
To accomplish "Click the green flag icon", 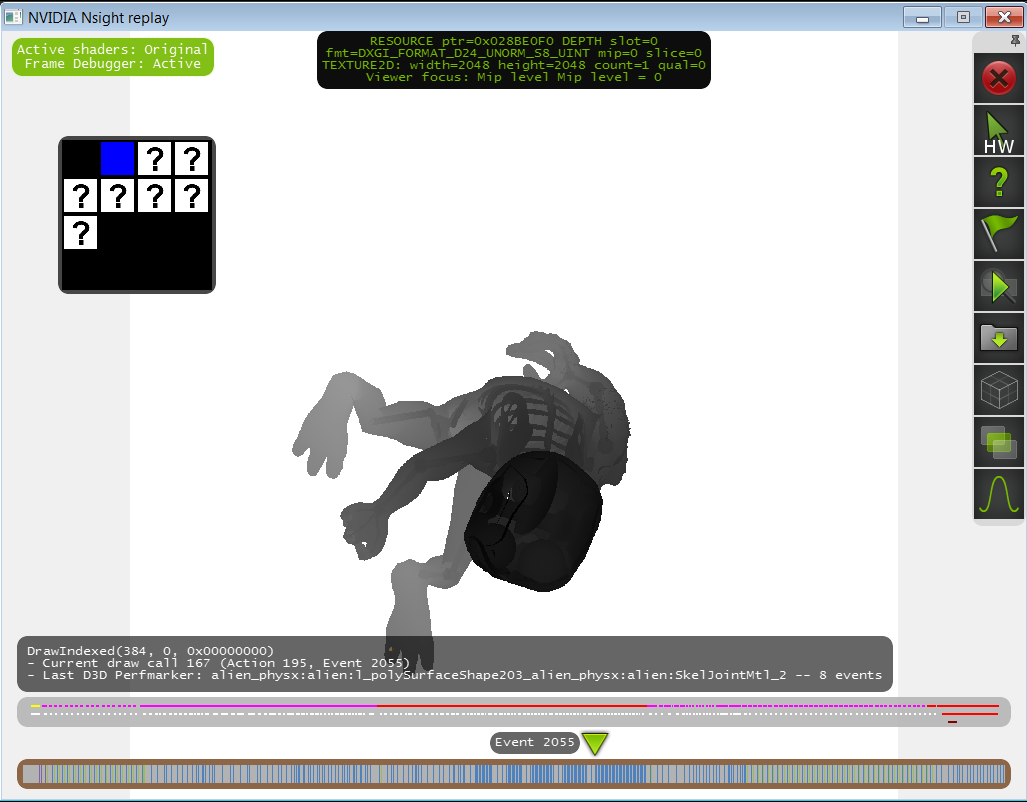I will click(998, 235).
